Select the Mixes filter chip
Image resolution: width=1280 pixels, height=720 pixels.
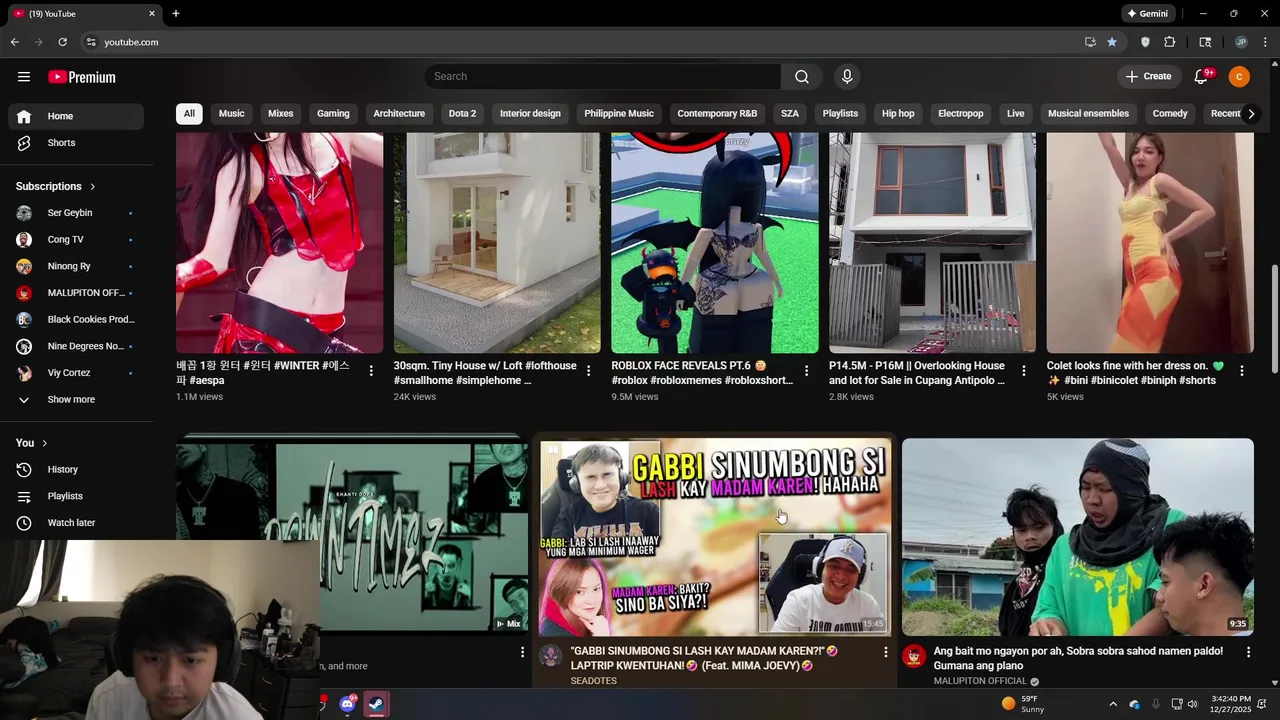coord(281,114)
